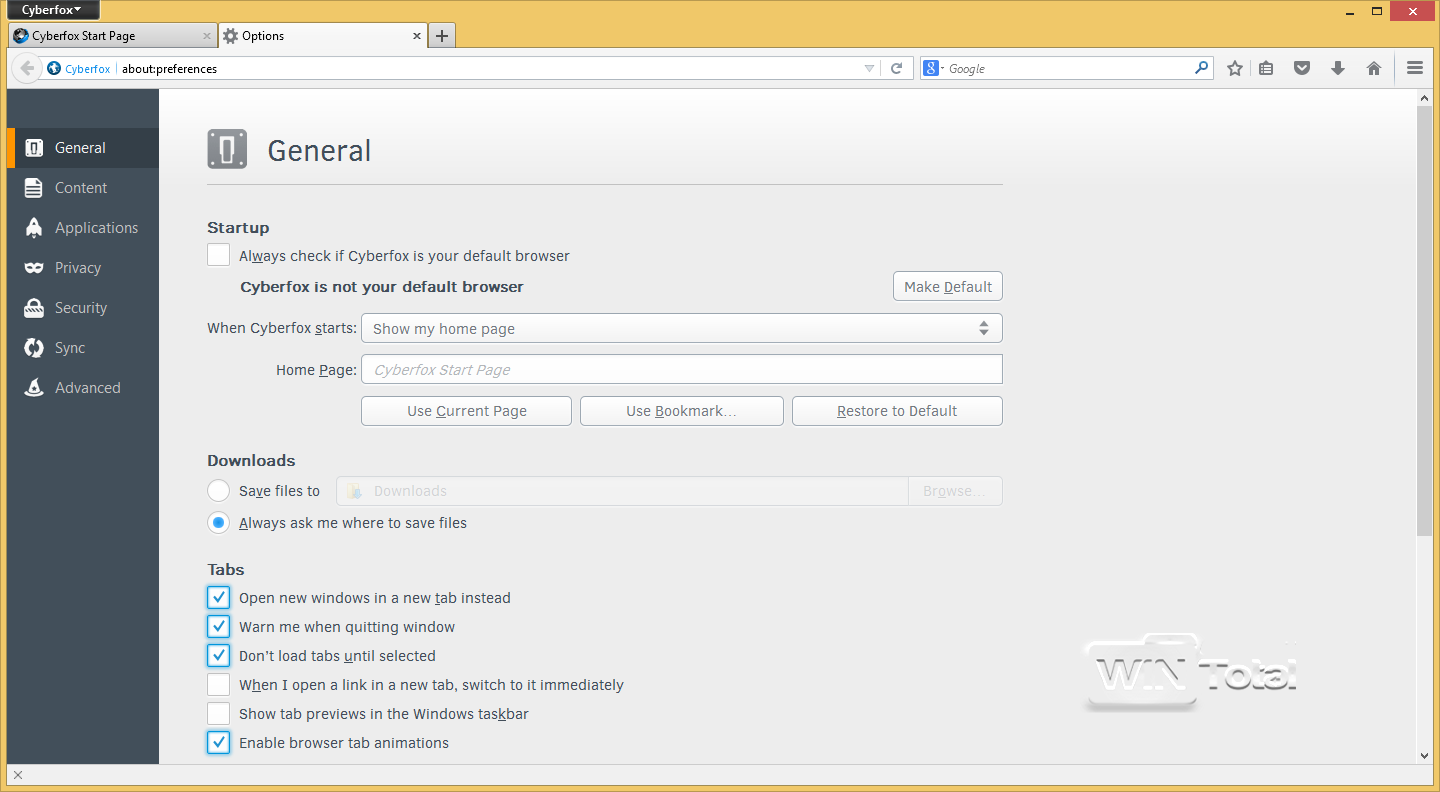The image size is (1440, 792).
Task: Open the Advanced preferences category
Action: click(x=83, y=388)
